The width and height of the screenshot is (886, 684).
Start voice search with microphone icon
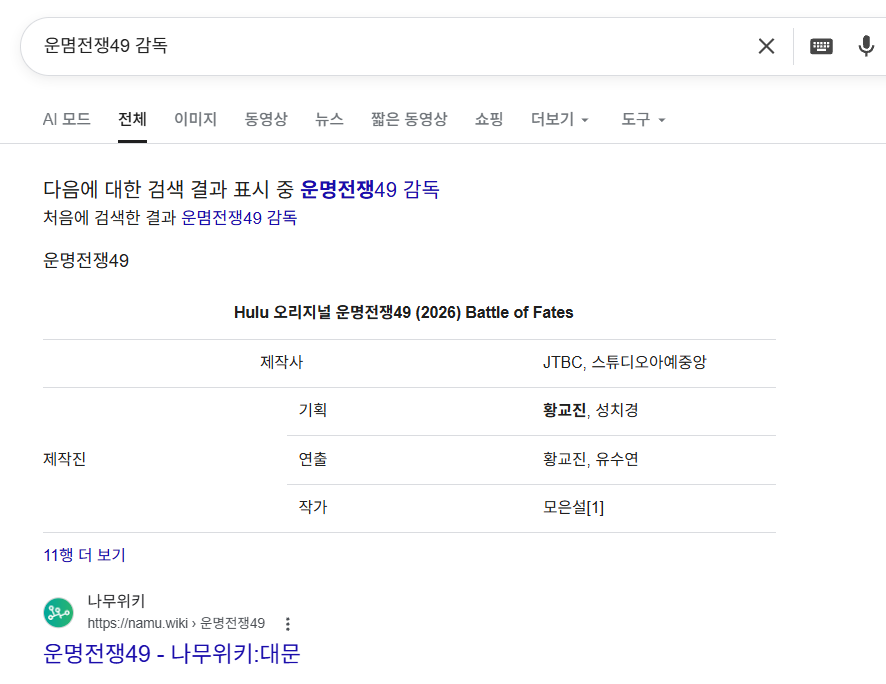point(866,46)
